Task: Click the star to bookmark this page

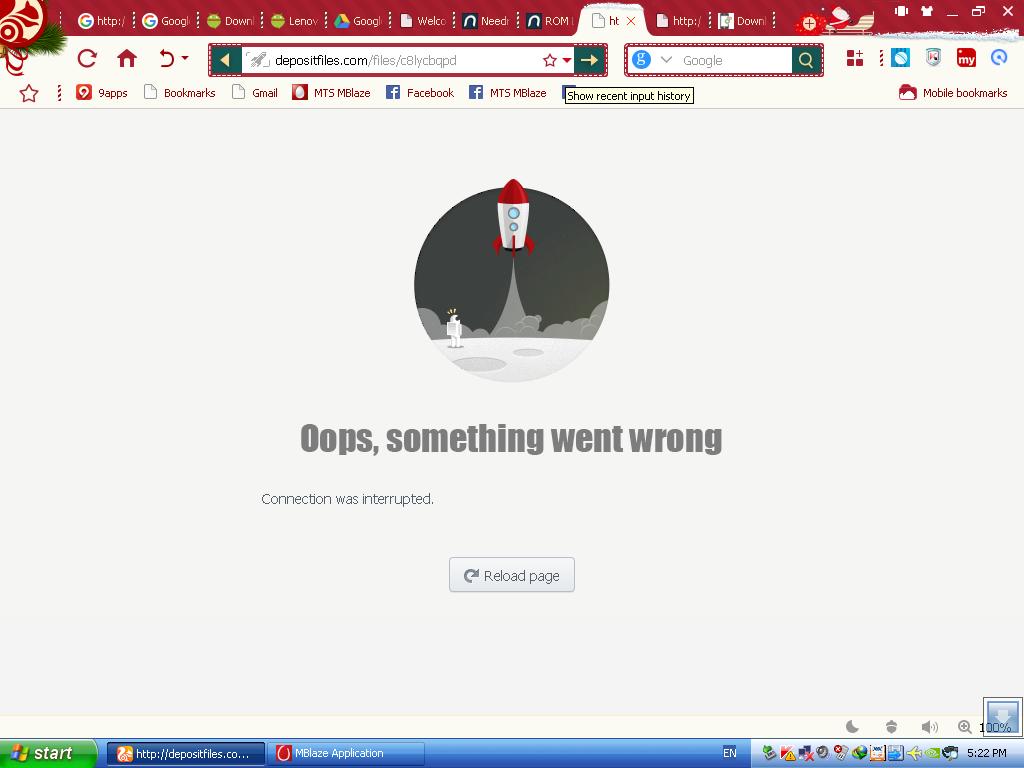Action: point(549,60)
